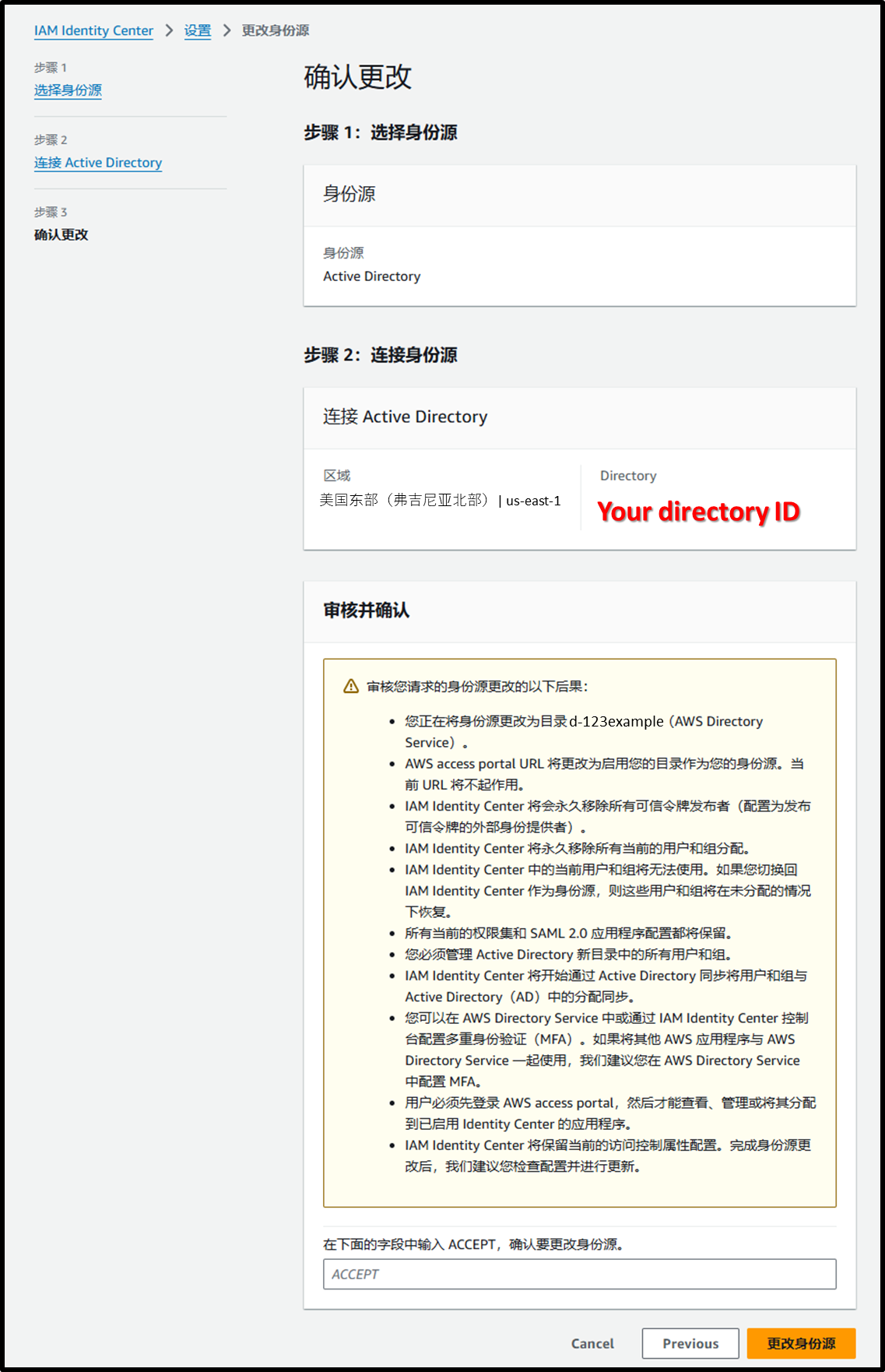Click bullet about 多重身份验证 (MFA)
Viewport: 885px width, 1372px height.
tap(606, 1050)
